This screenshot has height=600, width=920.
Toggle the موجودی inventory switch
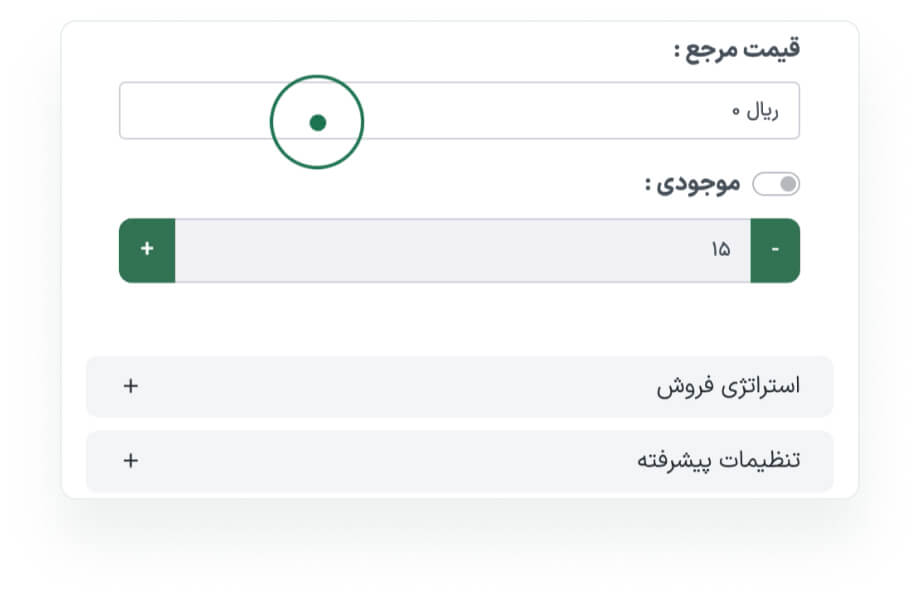pyautogui.click(x=776, y=184)
